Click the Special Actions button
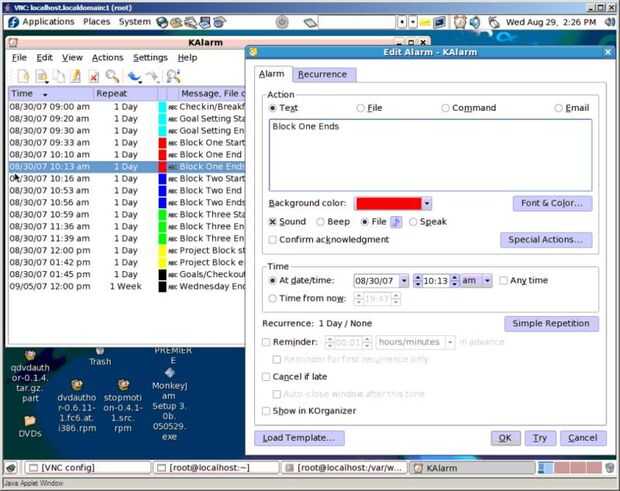 click(x=546, y=240)
